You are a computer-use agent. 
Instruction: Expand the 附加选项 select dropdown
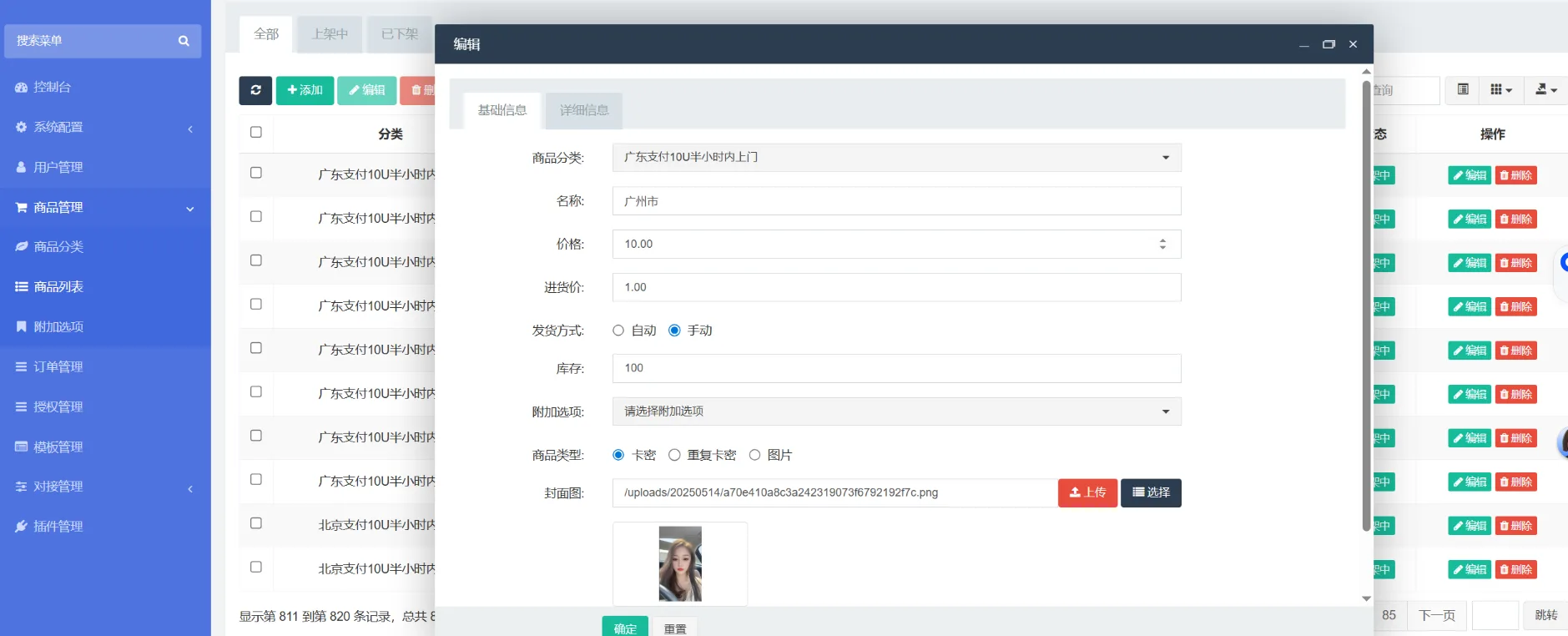click(896, 411)
